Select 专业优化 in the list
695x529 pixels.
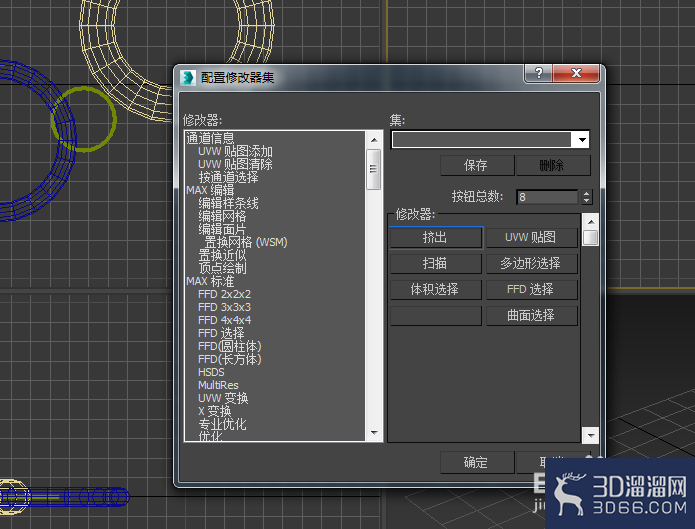click(x=222, y=424)
